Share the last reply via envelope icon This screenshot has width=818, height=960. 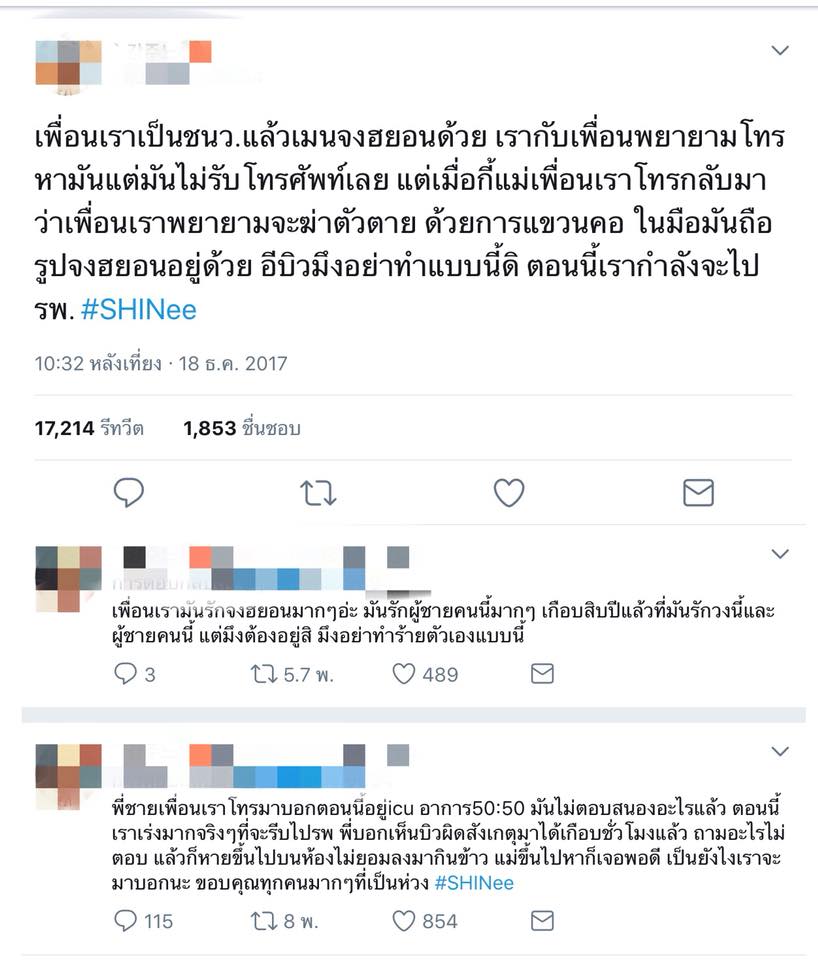pyautogui.click(x=542, y=921)
